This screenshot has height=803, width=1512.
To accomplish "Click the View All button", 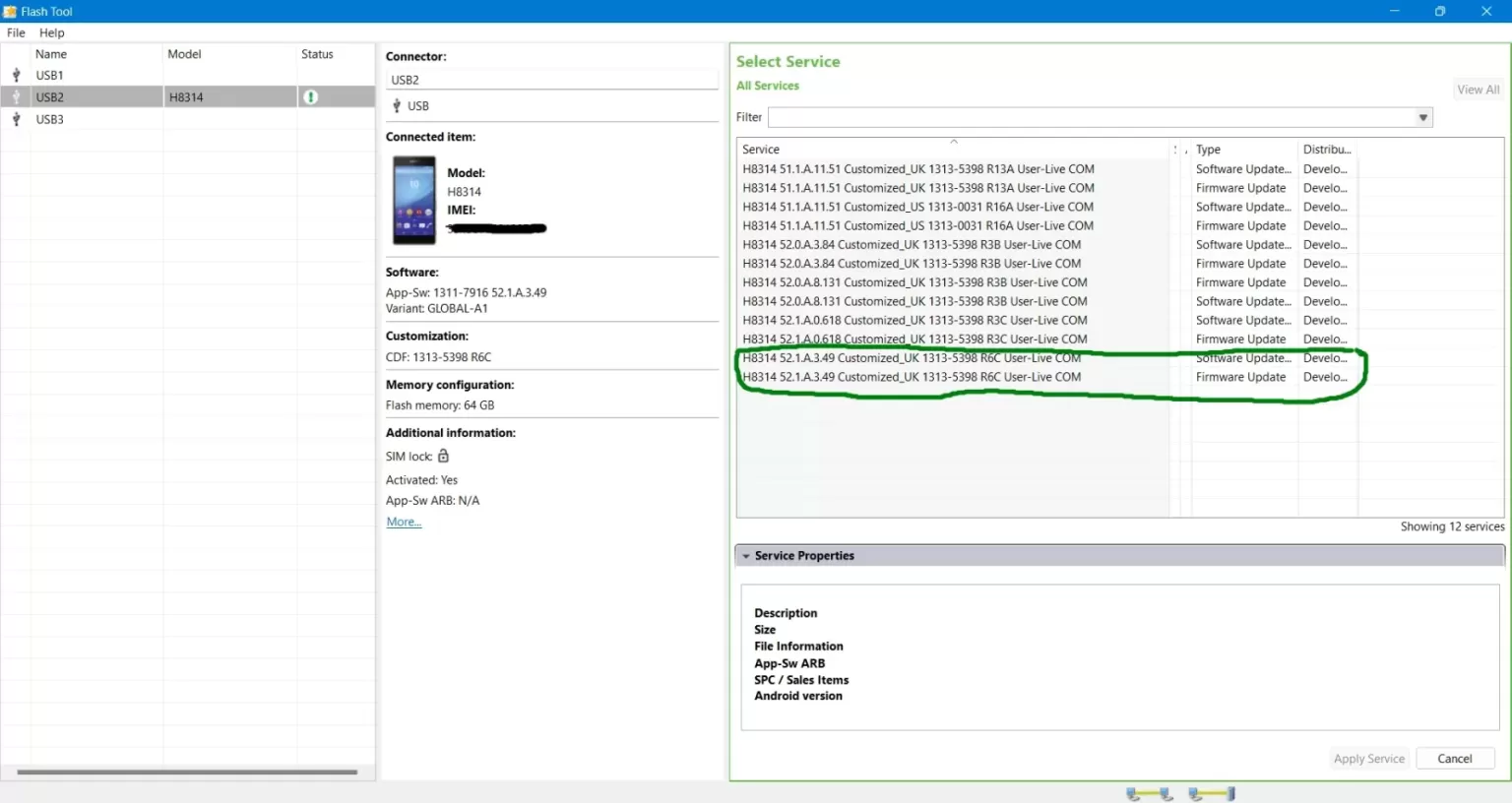I will 1478,90.
